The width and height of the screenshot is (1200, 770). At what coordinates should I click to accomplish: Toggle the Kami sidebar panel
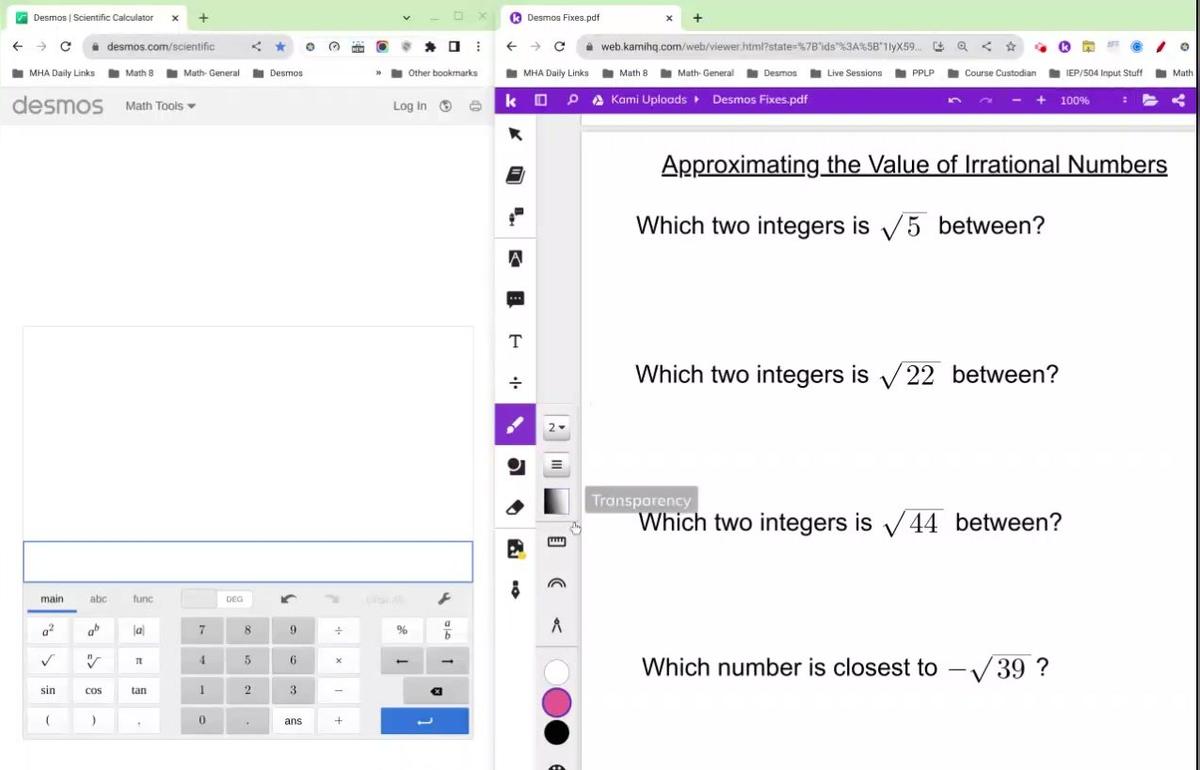541,100
